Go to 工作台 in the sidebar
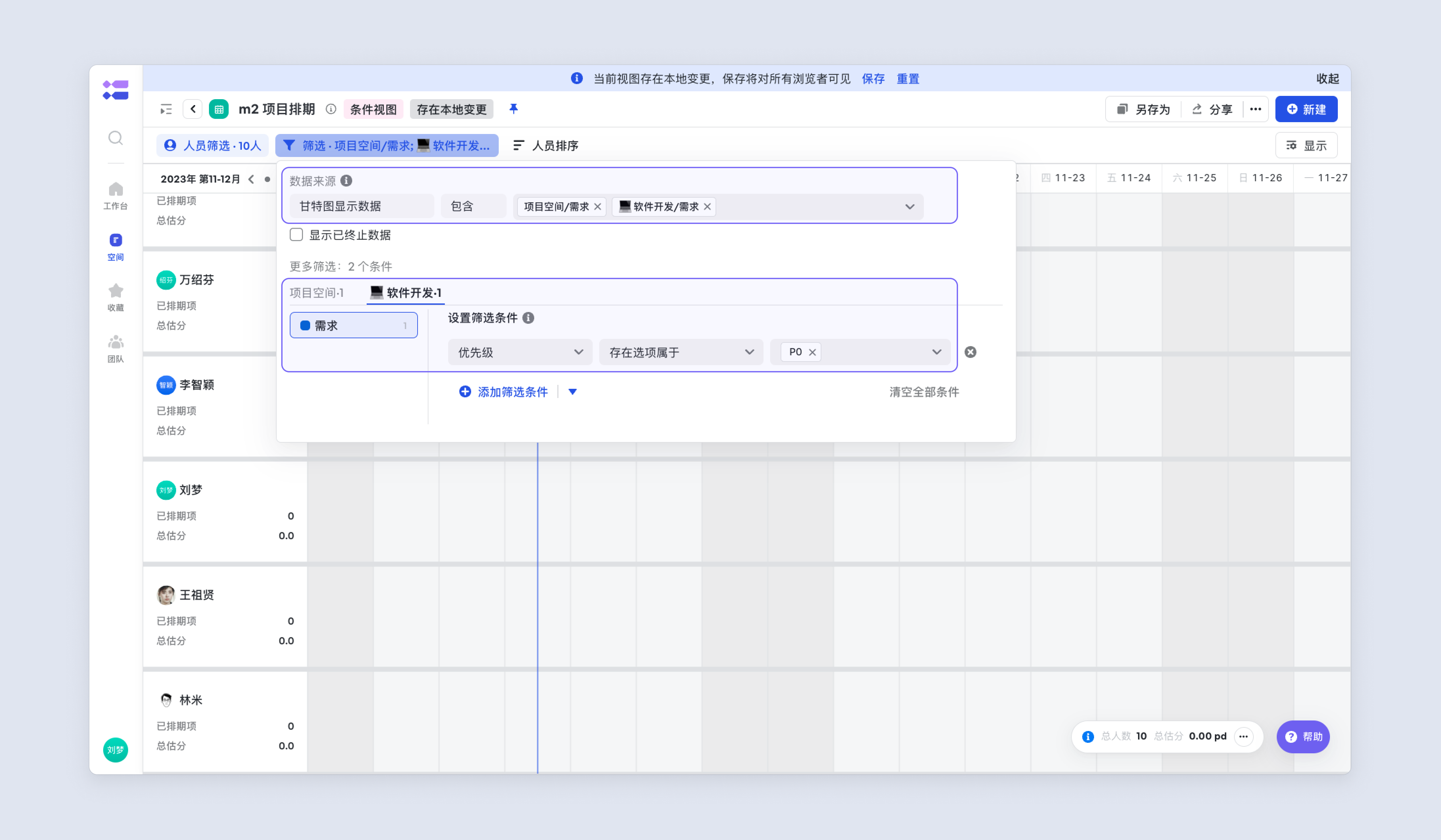The height and width of the screenshot is (840, 1441). pos(116,195)
